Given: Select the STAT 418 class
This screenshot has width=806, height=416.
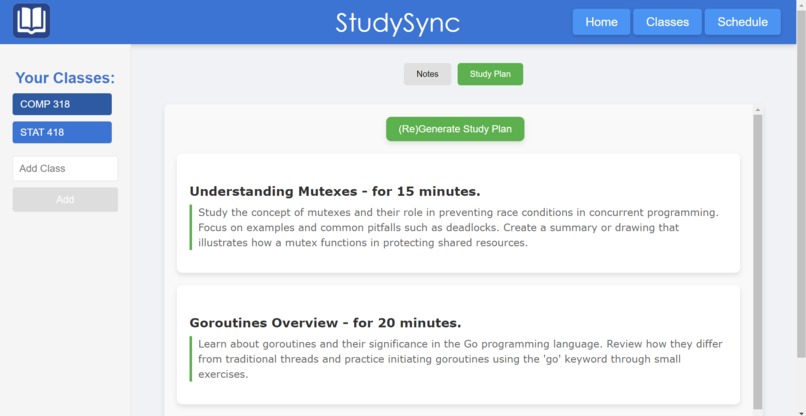Looking at the screenshot, I should pyautogui.click(x=62, y=132).
